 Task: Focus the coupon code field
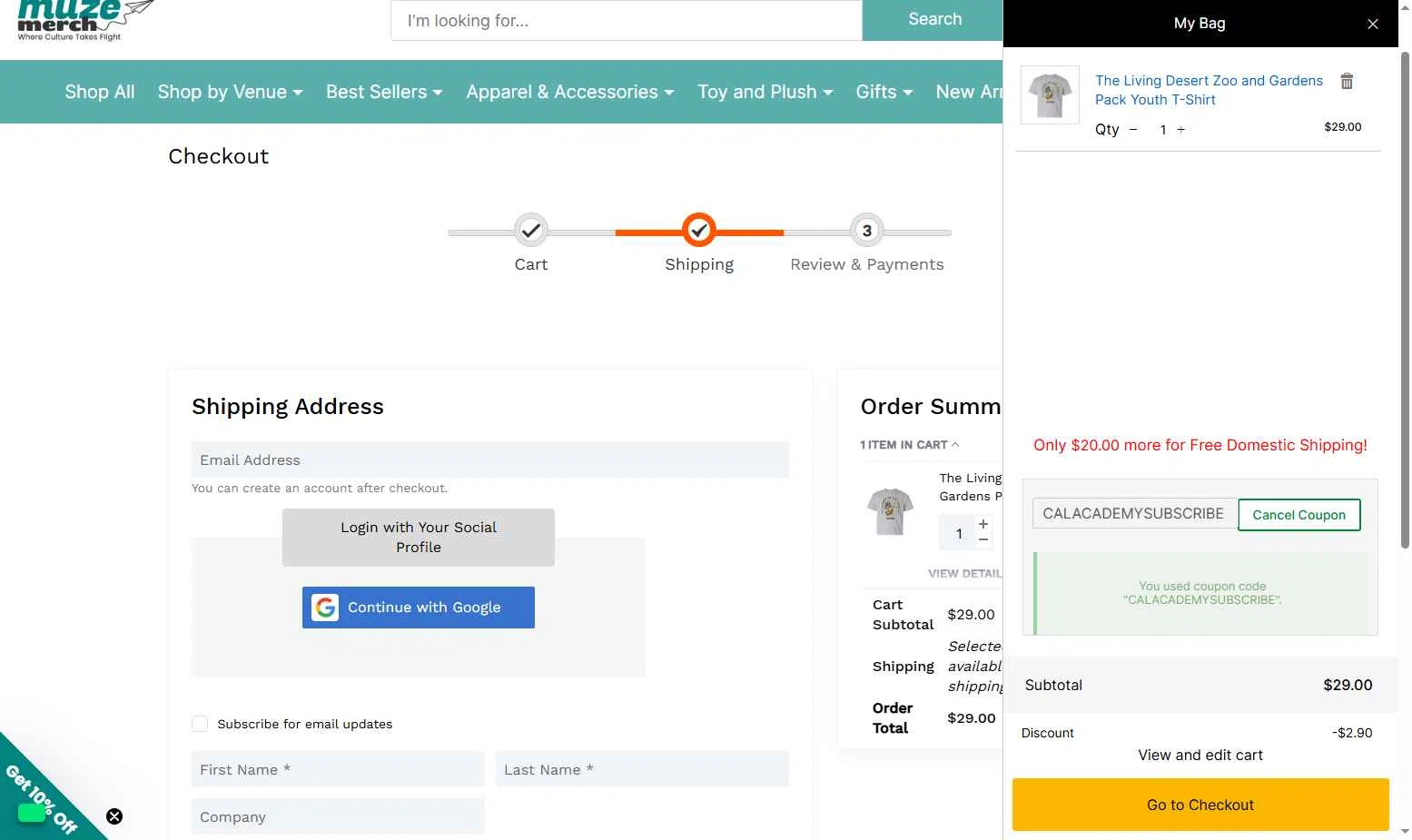[1135, 513]
